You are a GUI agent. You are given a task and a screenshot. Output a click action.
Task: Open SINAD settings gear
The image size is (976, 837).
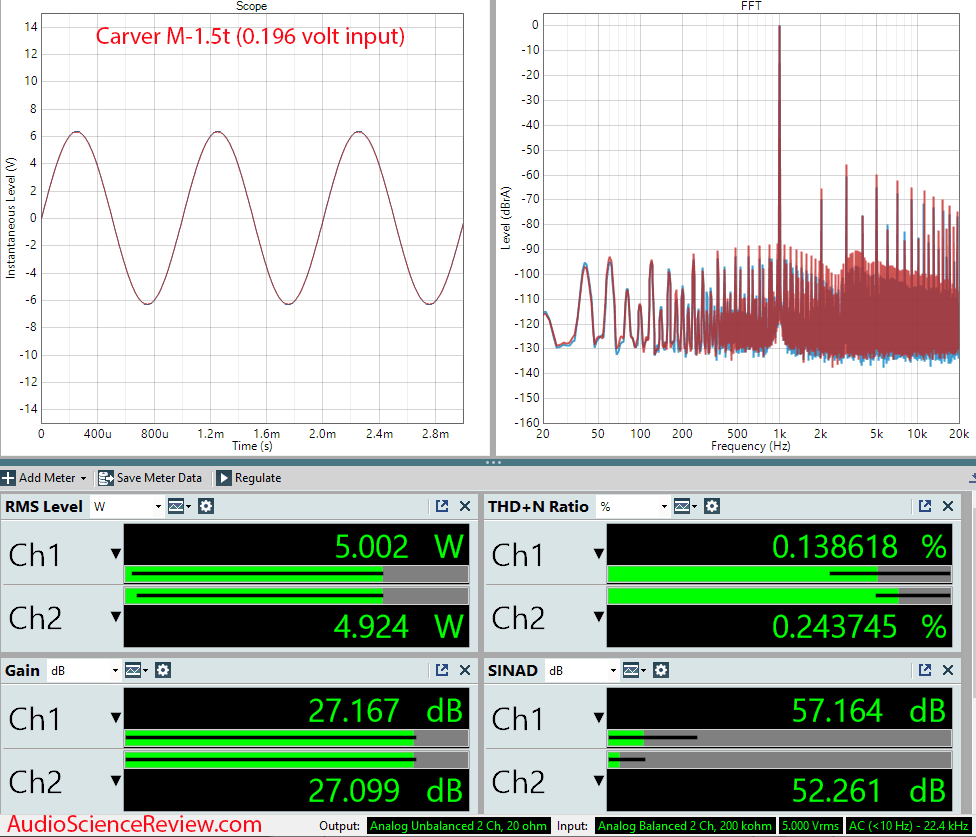661,670
